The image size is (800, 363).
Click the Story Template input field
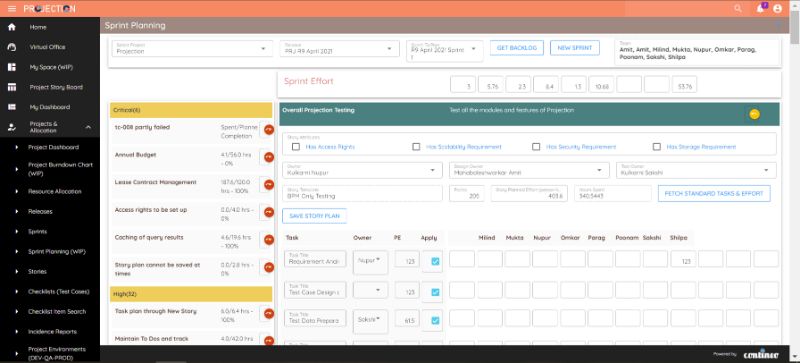[362, 193]
